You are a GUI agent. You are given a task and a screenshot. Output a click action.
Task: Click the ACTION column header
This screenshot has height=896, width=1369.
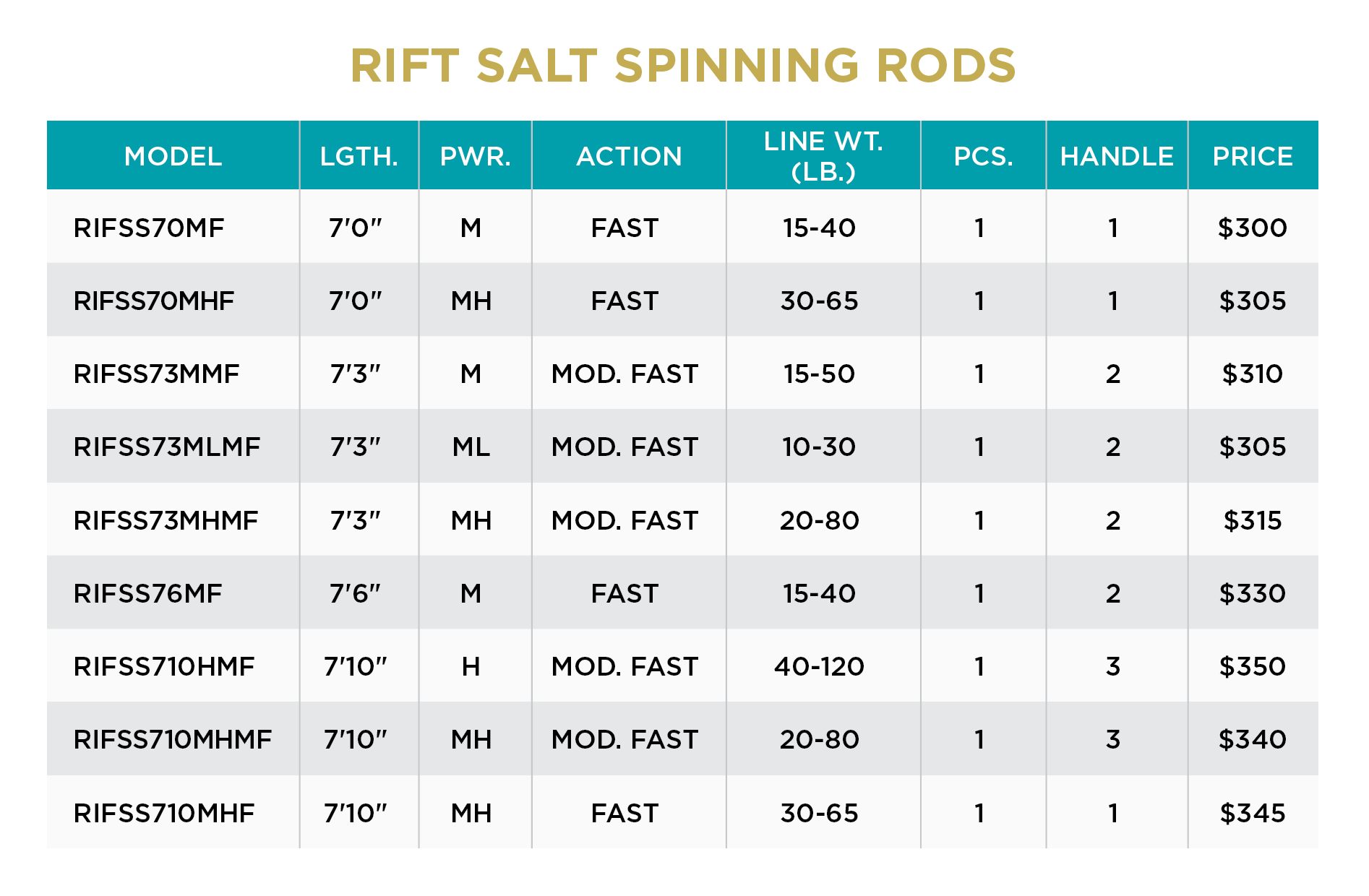click(629, 156)
